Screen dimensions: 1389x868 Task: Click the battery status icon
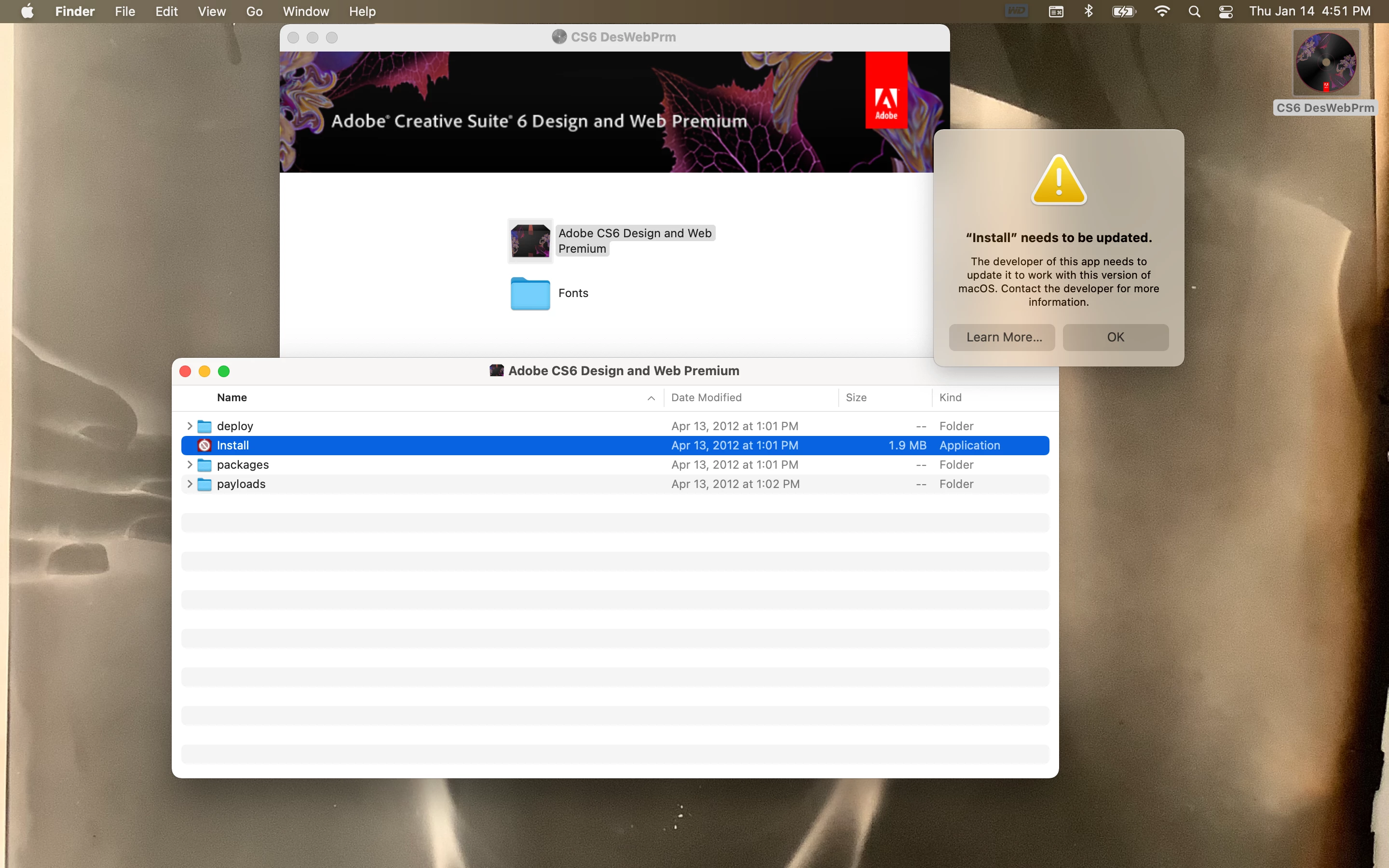point(1123,12)
